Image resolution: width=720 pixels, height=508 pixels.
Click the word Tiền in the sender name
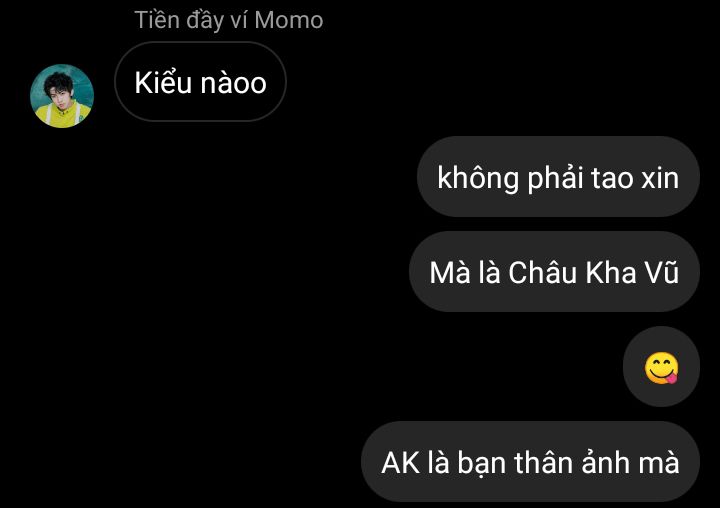[x=157, y=20]
